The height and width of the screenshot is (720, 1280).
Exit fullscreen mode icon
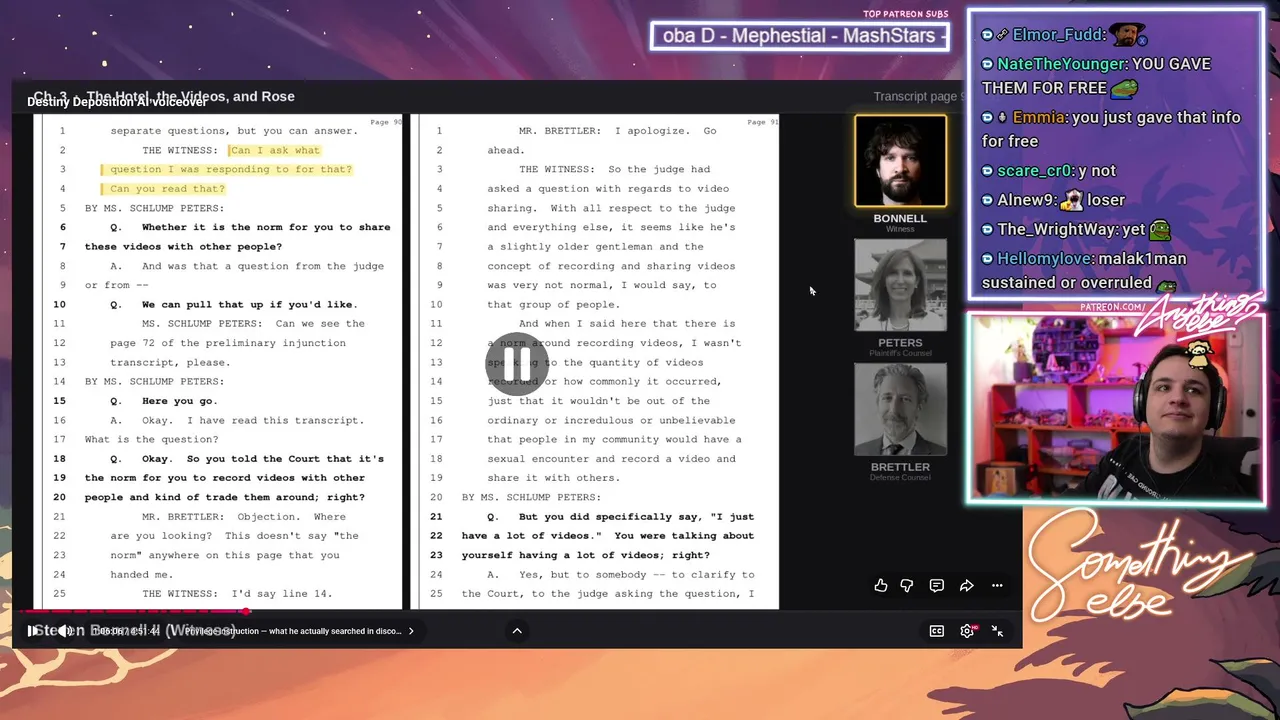(997, 631)
